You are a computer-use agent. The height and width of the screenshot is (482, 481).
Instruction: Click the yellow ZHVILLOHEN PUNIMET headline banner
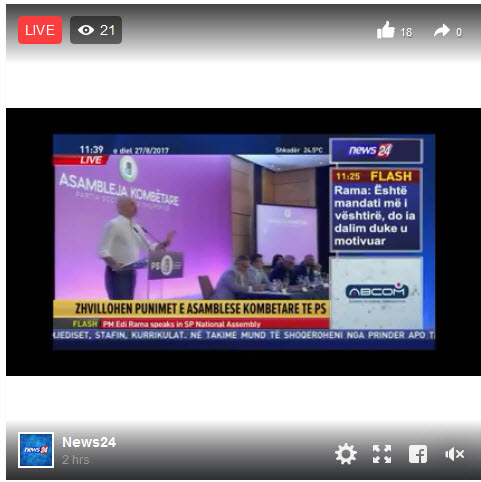tap(191, 308)
